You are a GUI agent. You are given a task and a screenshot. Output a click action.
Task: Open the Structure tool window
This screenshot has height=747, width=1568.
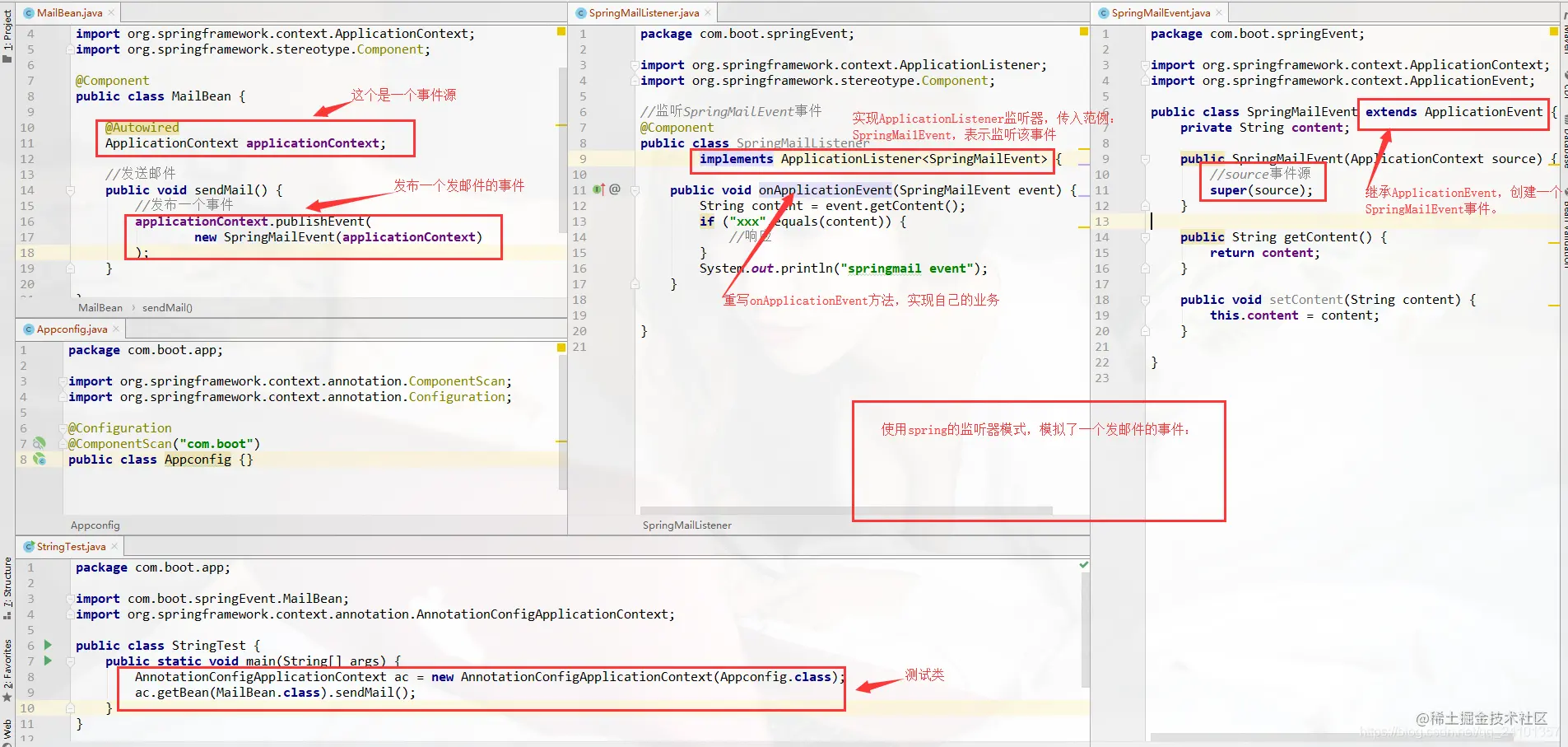point(7,588)
